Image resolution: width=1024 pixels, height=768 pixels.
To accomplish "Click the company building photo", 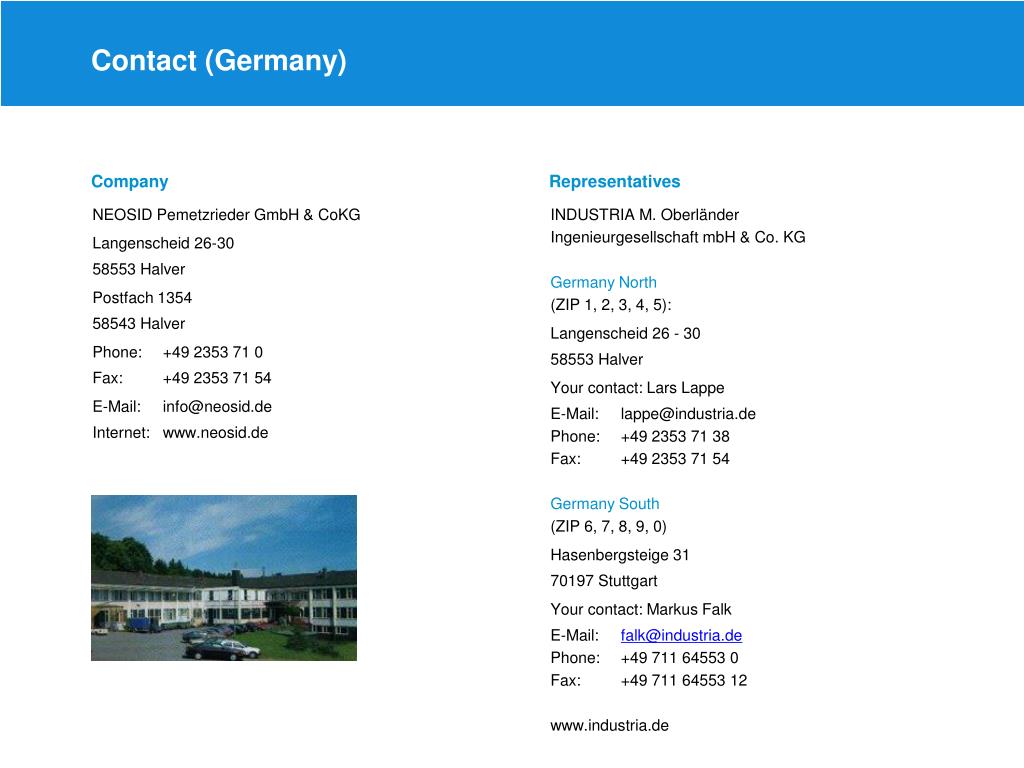I will click(224, 578).
